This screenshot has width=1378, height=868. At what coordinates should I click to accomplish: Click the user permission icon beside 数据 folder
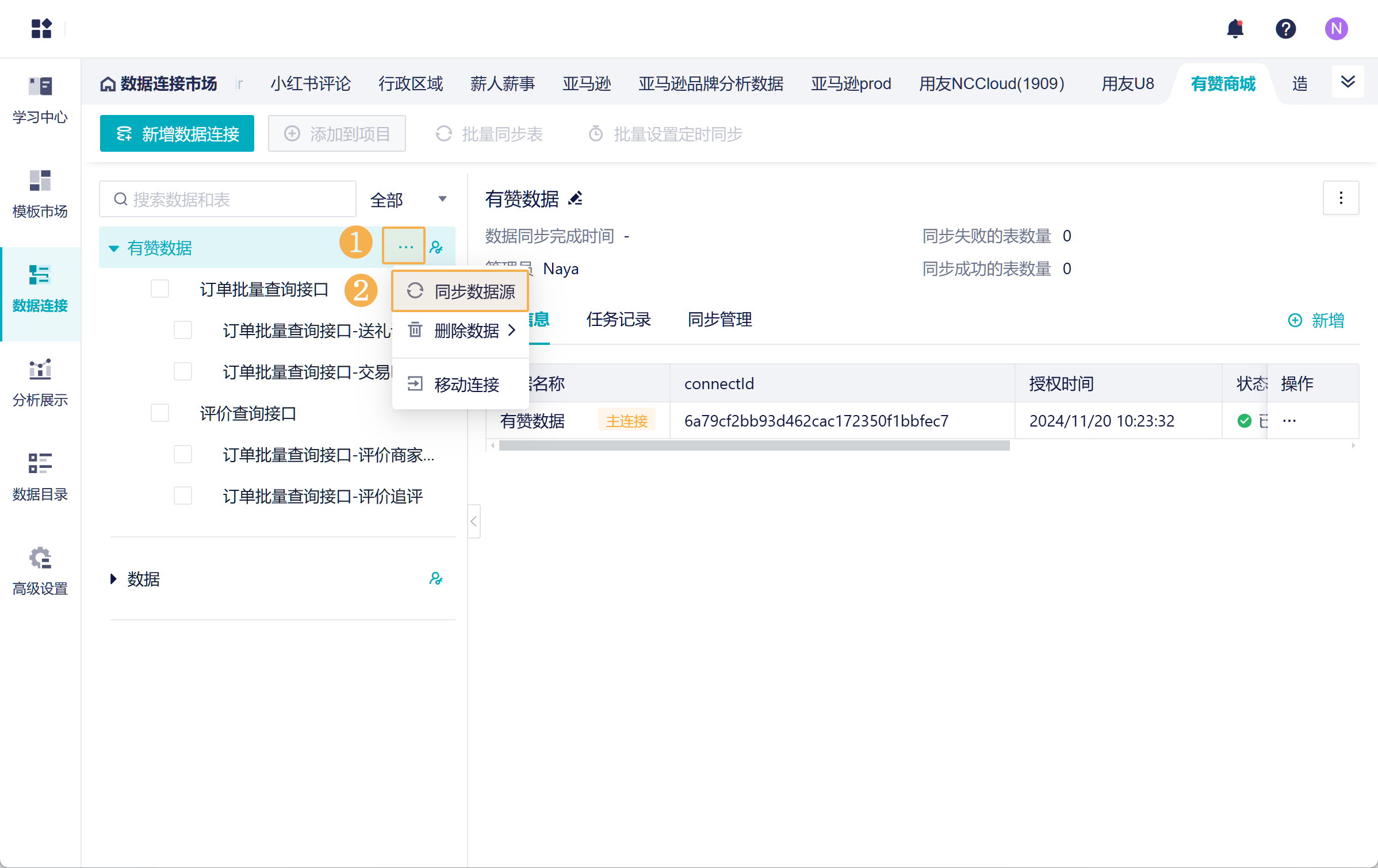(436, 578)
